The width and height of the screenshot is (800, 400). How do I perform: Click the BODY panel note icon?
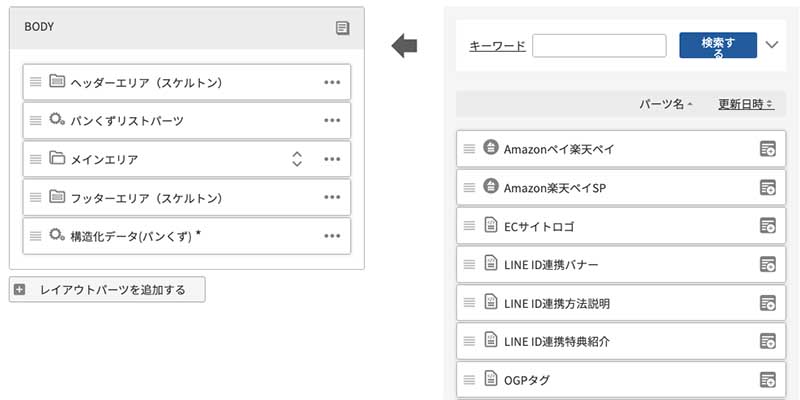coord(343,28)
